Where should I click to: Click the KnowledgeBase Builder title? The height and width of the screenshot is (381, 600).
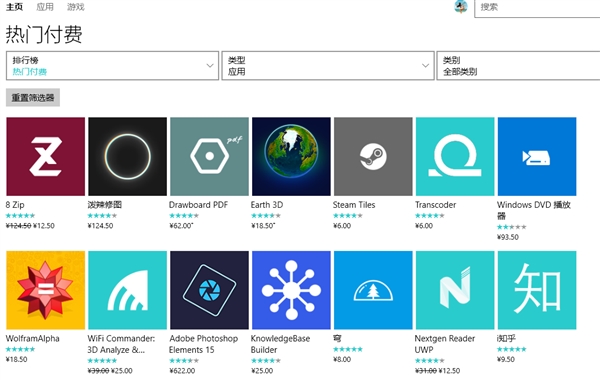click(280, 344)
